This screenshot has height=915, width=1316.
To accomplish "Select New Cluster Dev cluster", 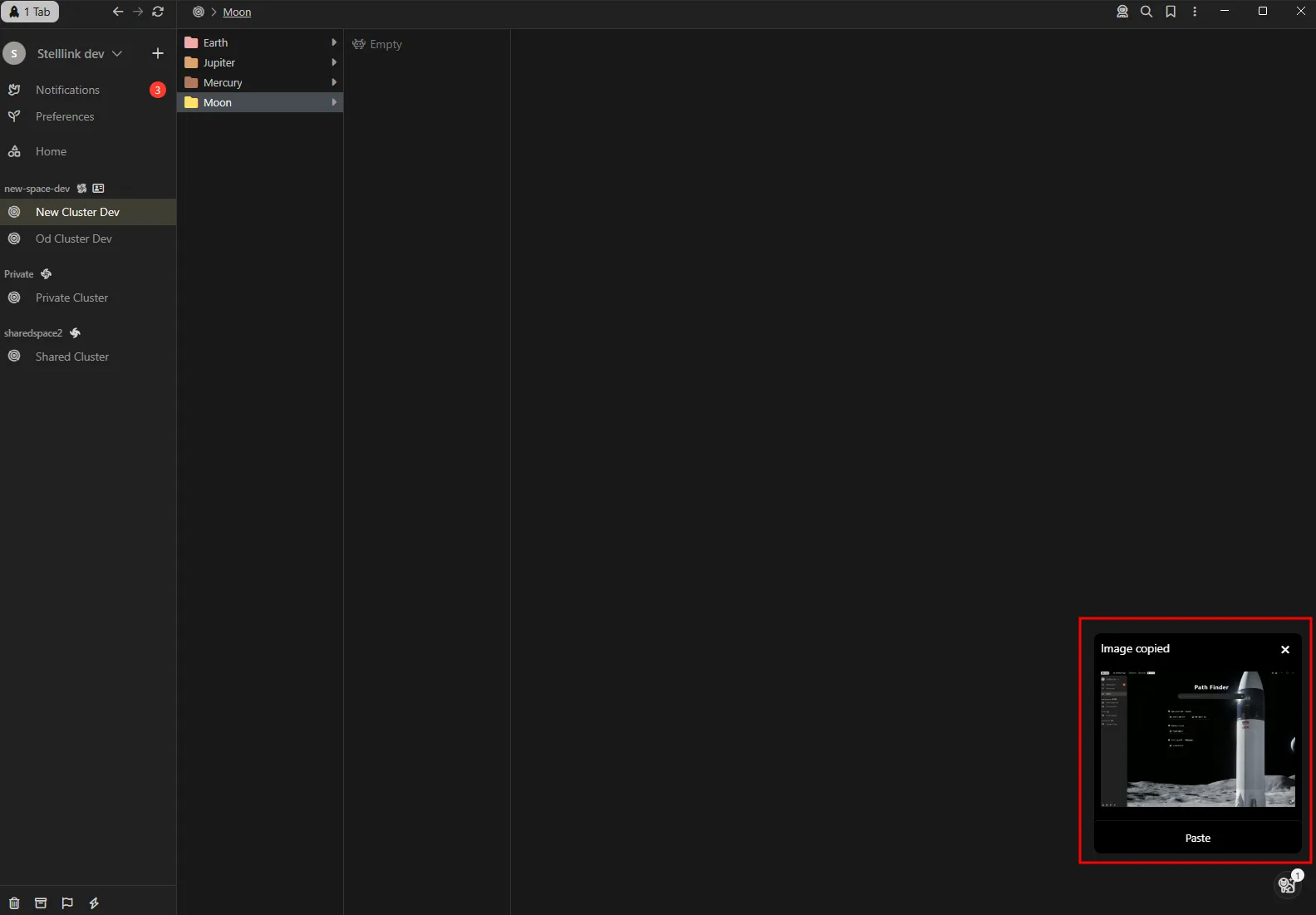I will (x=88, y=212).
